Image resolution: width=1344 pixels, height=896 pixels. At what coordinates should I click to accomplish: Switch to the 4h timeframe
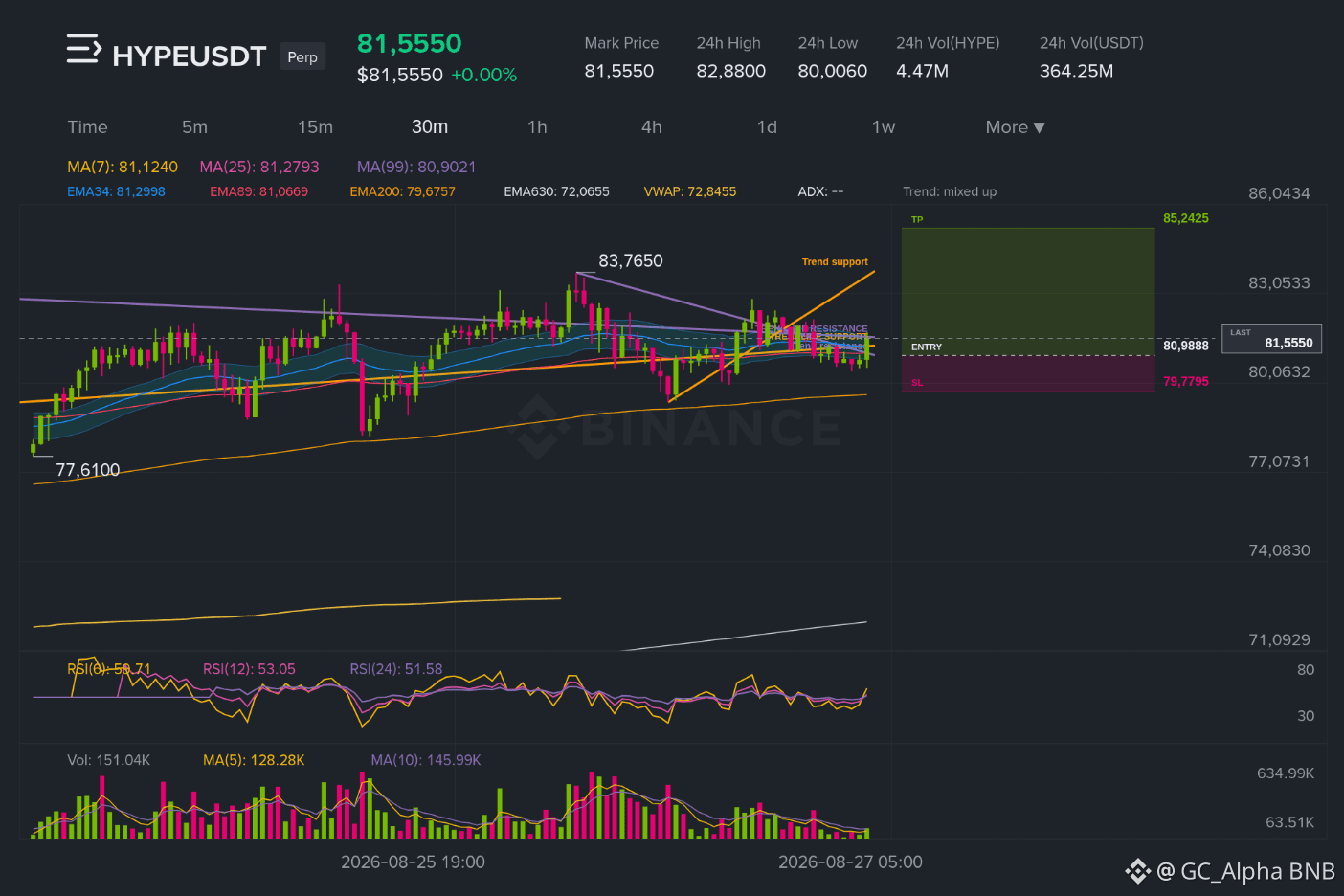point(652,127)
